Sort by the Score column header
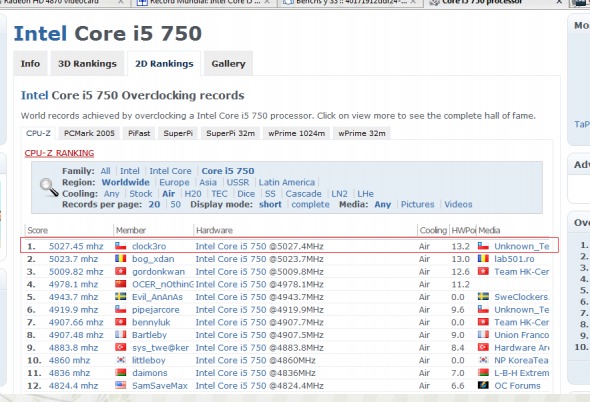 pos(37,230)
